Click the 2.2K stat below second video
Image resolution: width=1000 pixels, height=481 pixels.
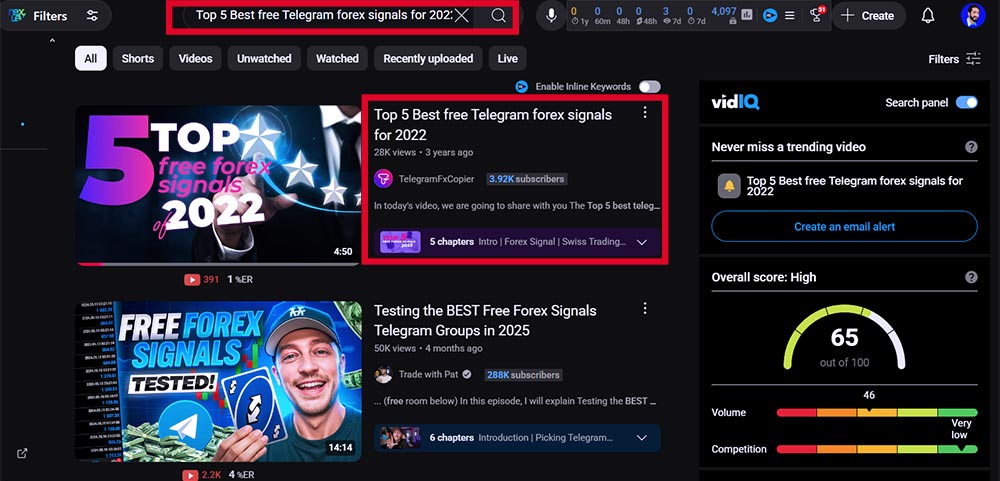[212, 475]
